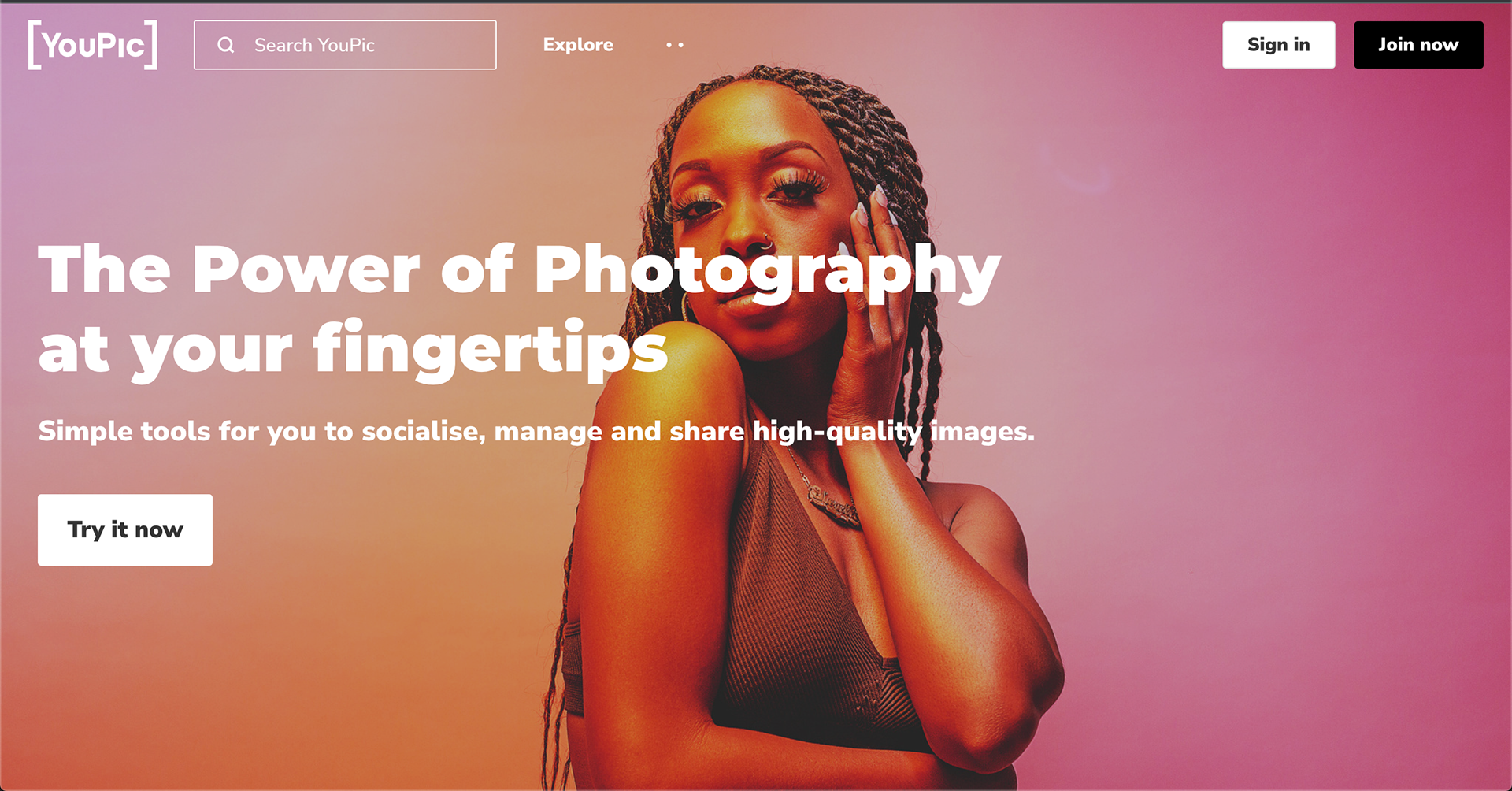Click the word 'Photography' in the headline
Screen dimensions: 1512x791
tap(768, 271)
